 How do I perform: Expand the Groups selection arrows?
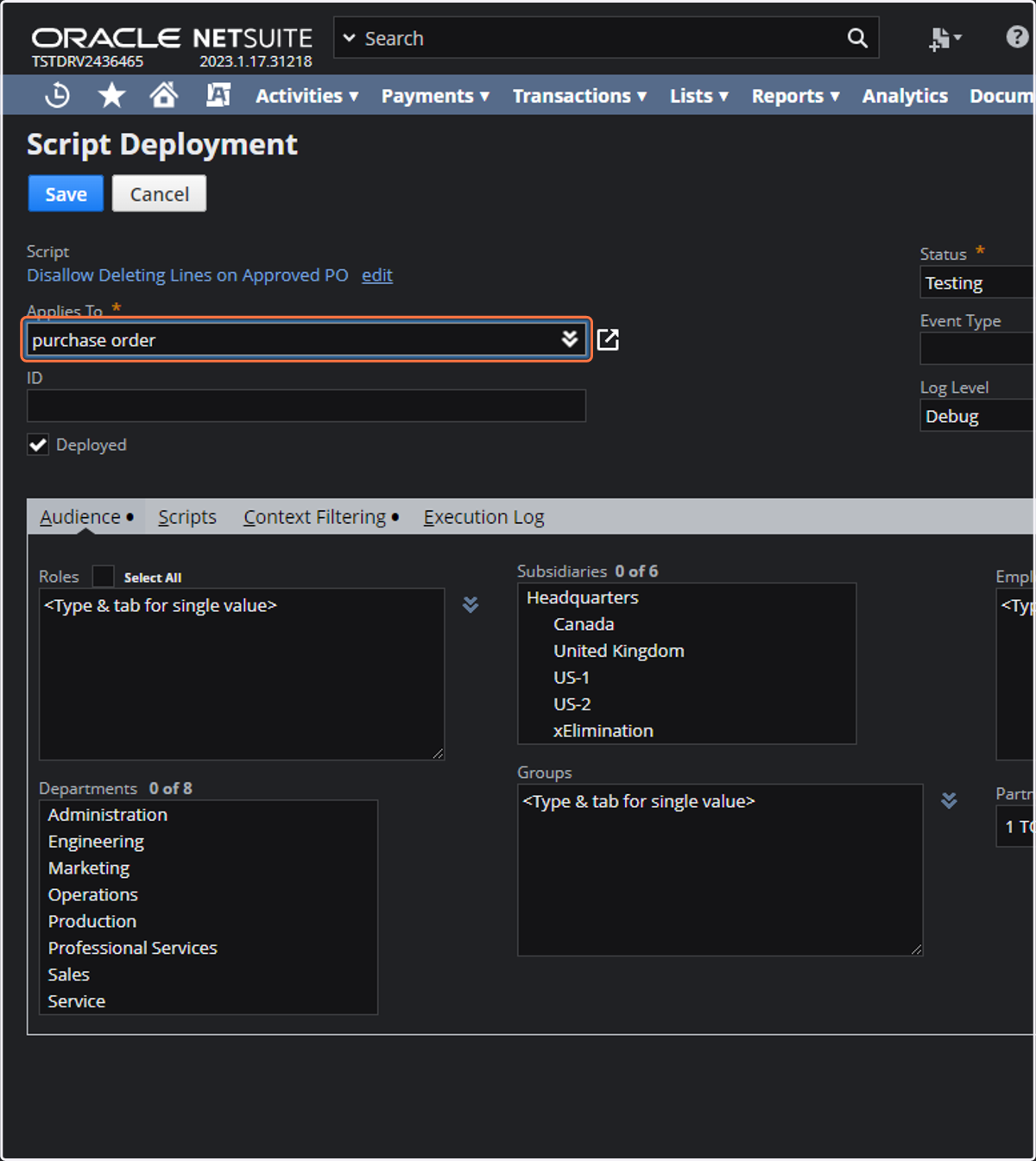[x=949, y=800]
